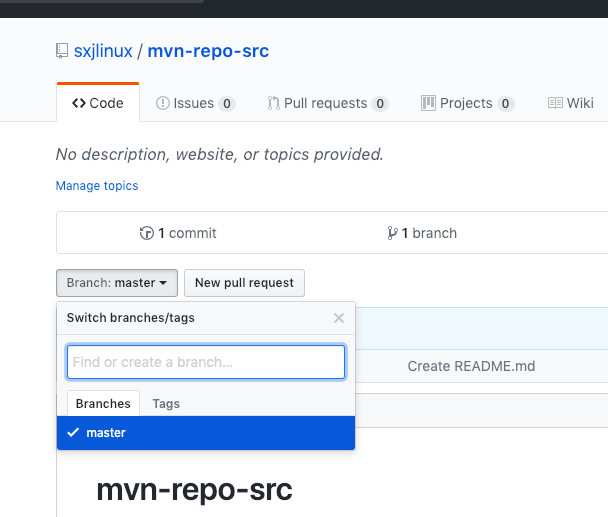Click the Pull requests merge icon

[x=273, y=103]
